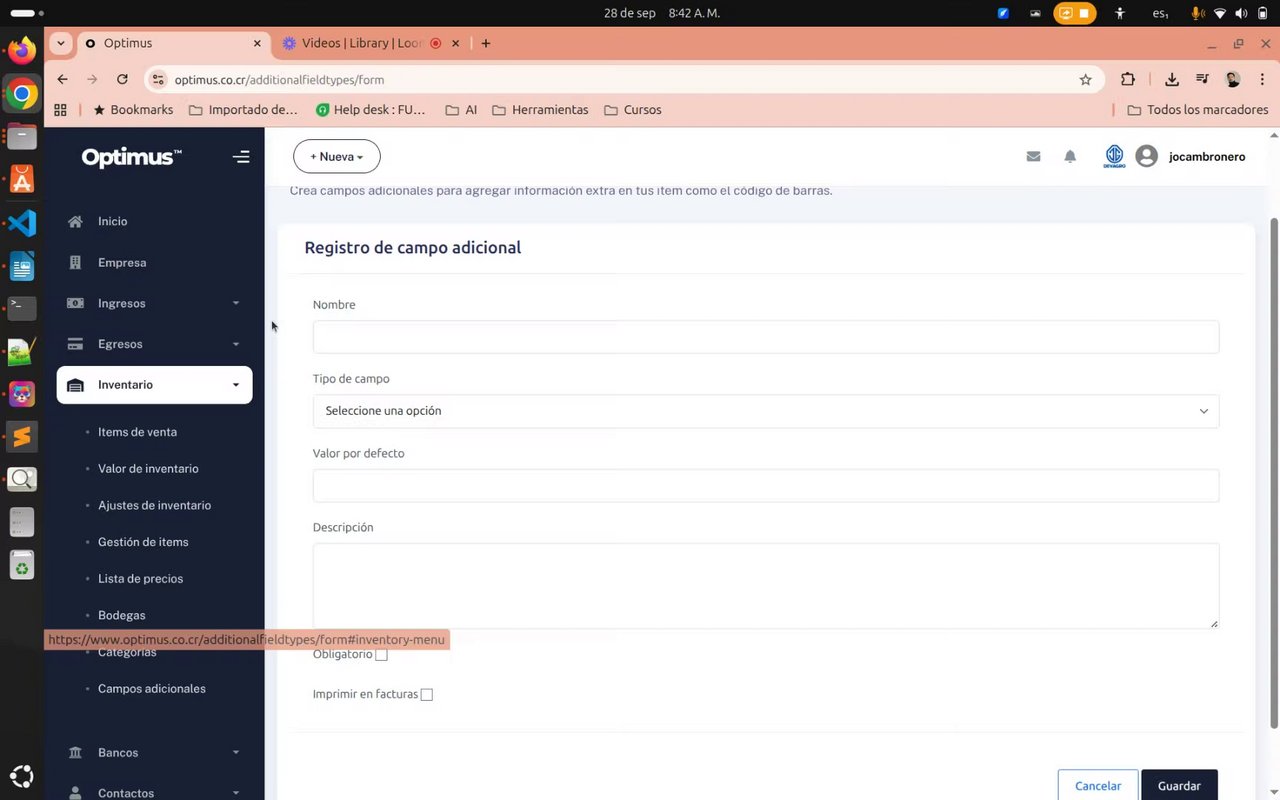Click the Nombre input field
The height and width of the screenshot is (800, 1280).
point(765,337)
